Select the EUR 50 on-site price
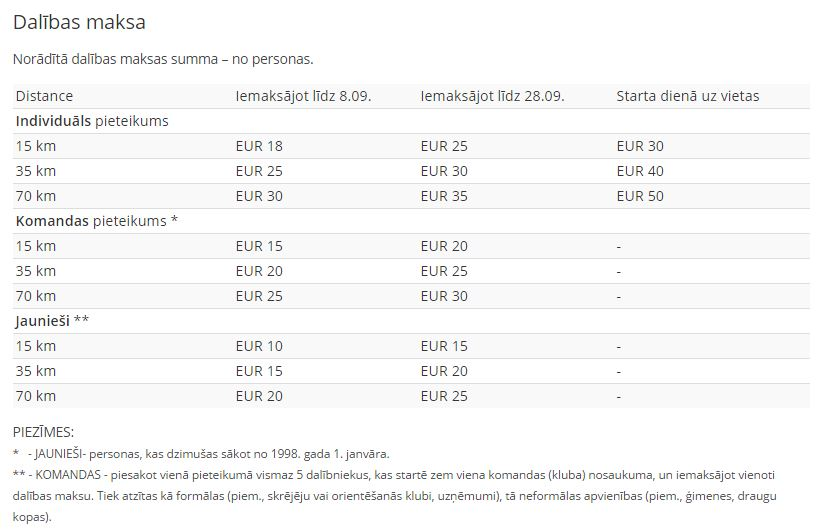Viewport: 816px width, 531px height. [x=640, y=196]
